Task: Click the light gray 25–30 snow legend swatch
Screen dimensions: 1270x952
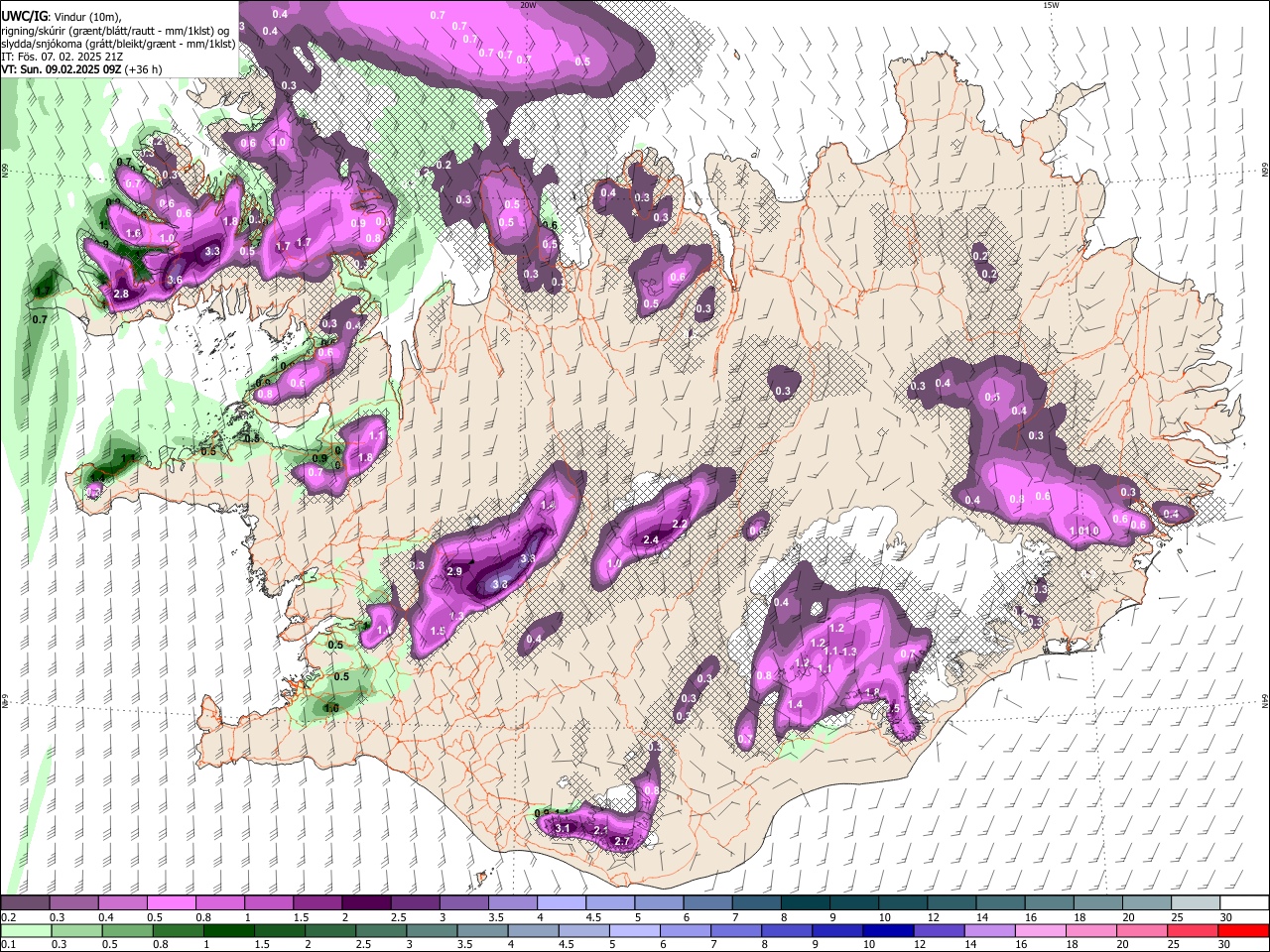Action: tap(1197, 902)
